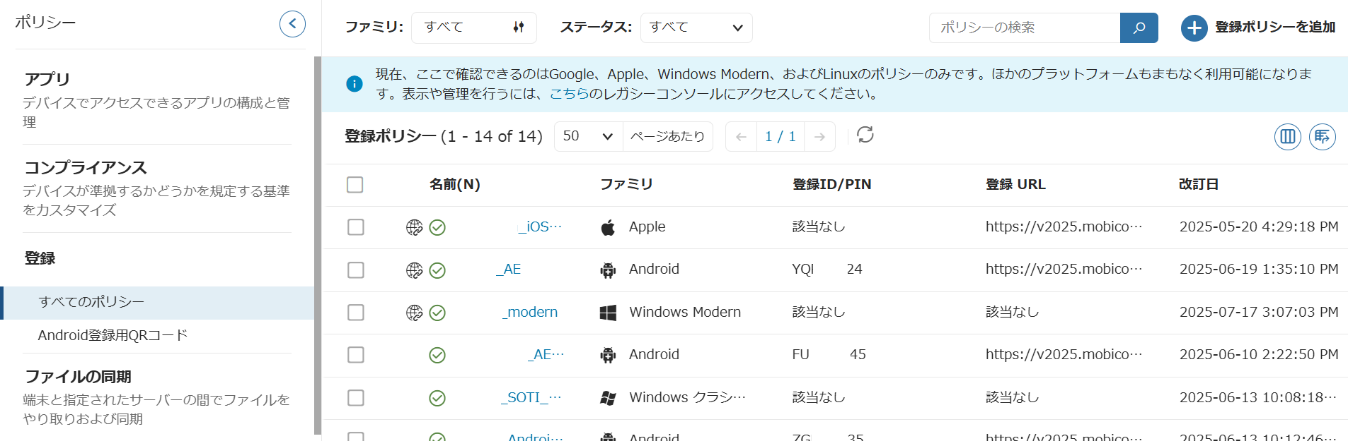The width and height of the screenshot is (1348, 441).
Task: Click globe icon in the _iOS row
Action: tap(414, 227)
